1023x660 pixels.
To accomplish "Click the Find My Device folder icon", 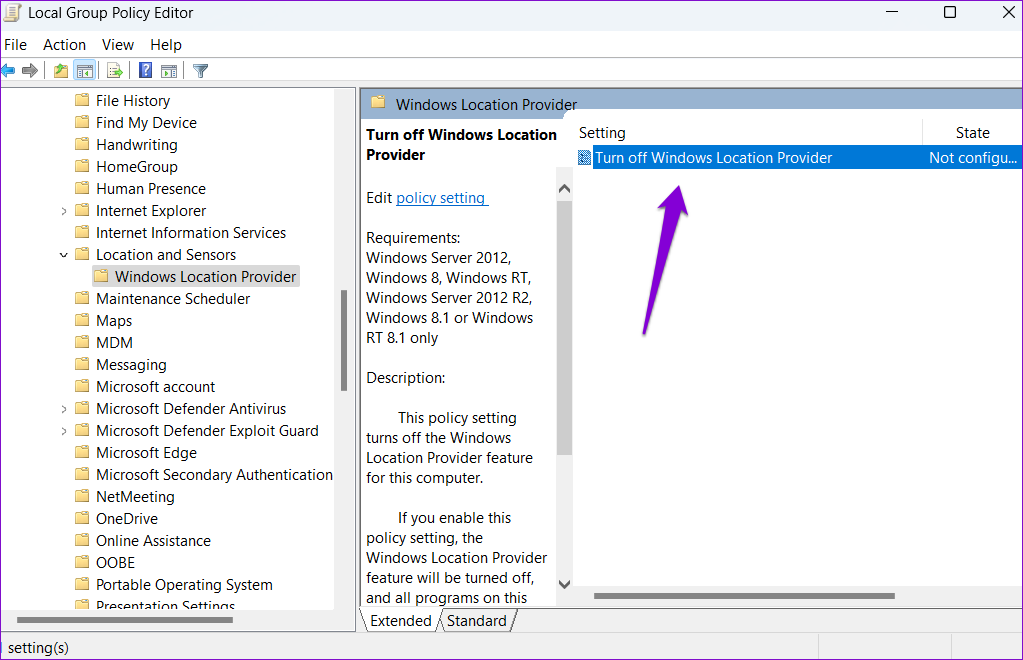I will coord(82,123).
